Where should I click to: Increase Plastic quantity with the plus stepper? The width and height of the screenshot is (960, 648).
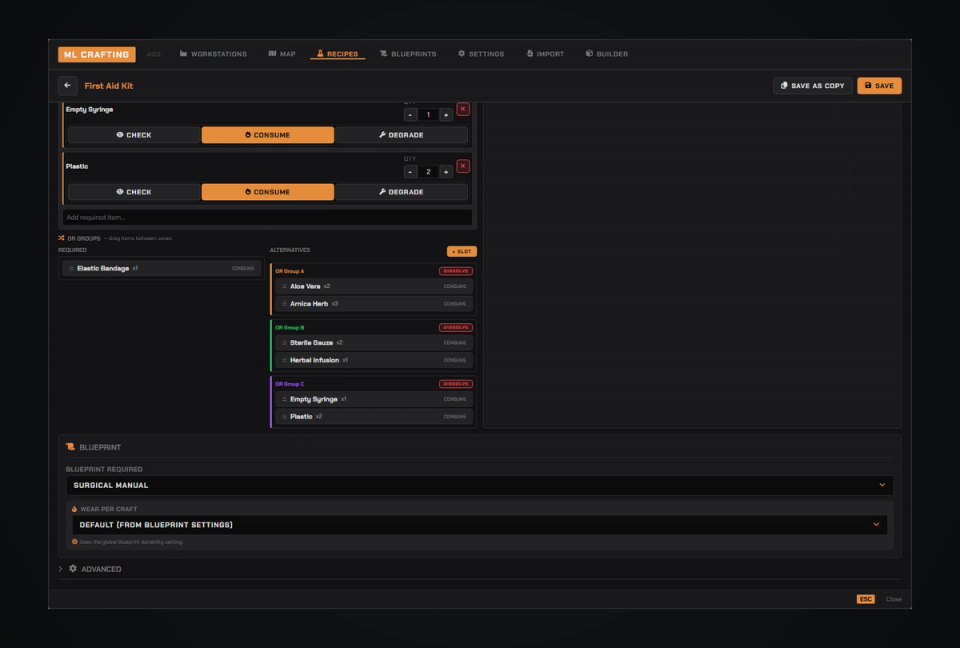click(446, 172)
